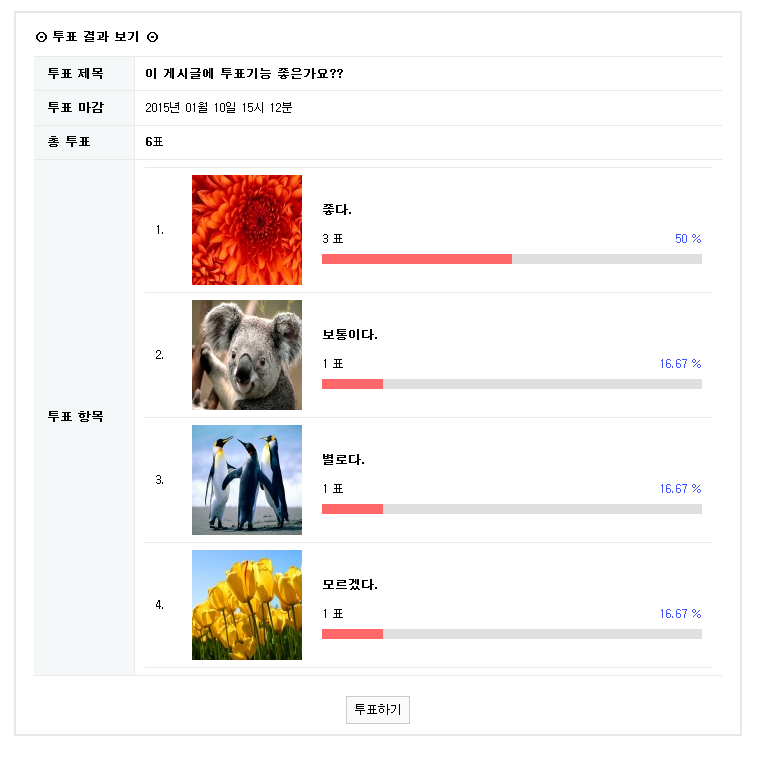Click the 총 투표 count 6표
757x763 pixels.
(x=154, y=142)
